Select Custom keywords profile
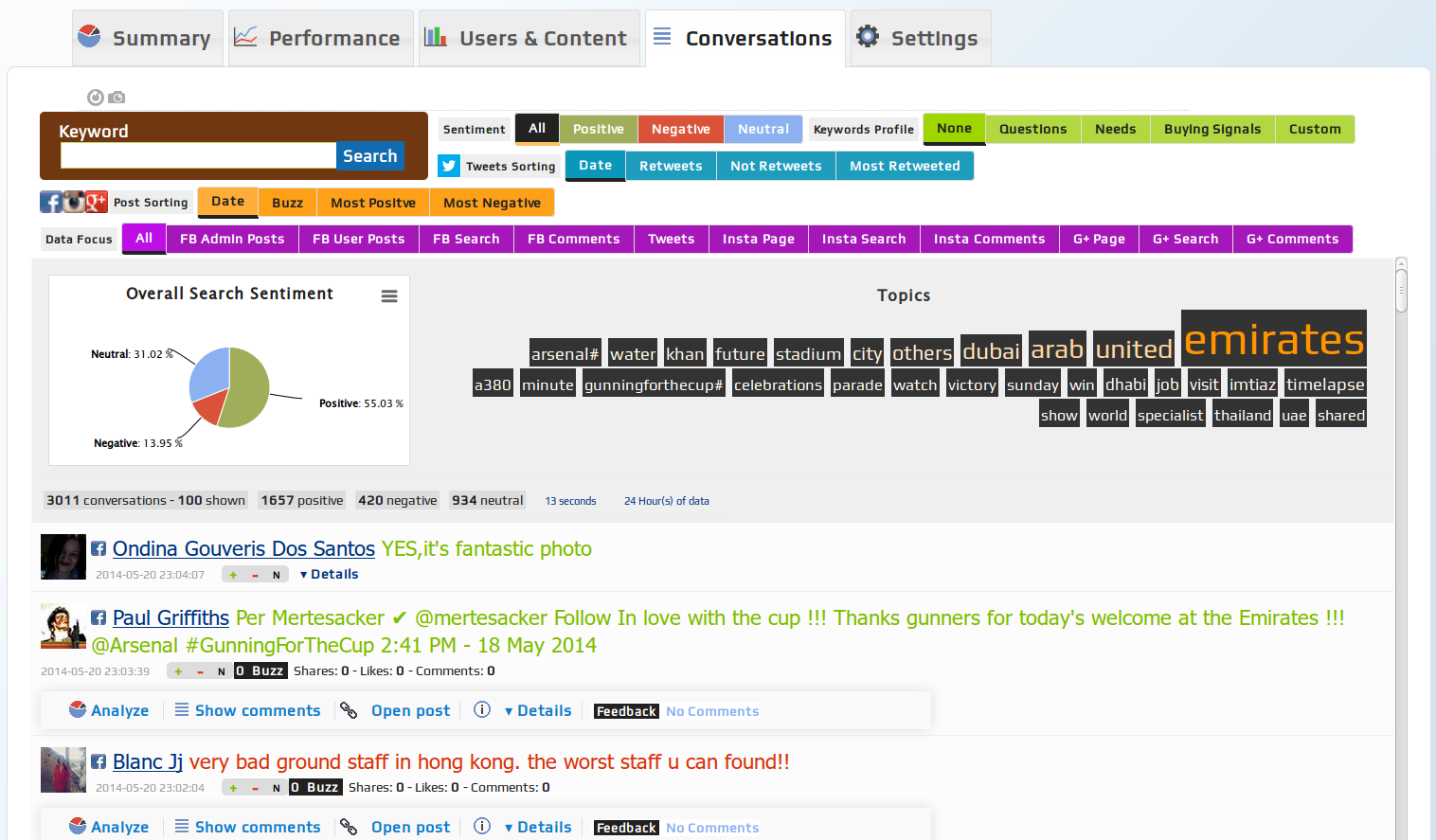Screen dimensions: 1436x840 pos(1315,129)
